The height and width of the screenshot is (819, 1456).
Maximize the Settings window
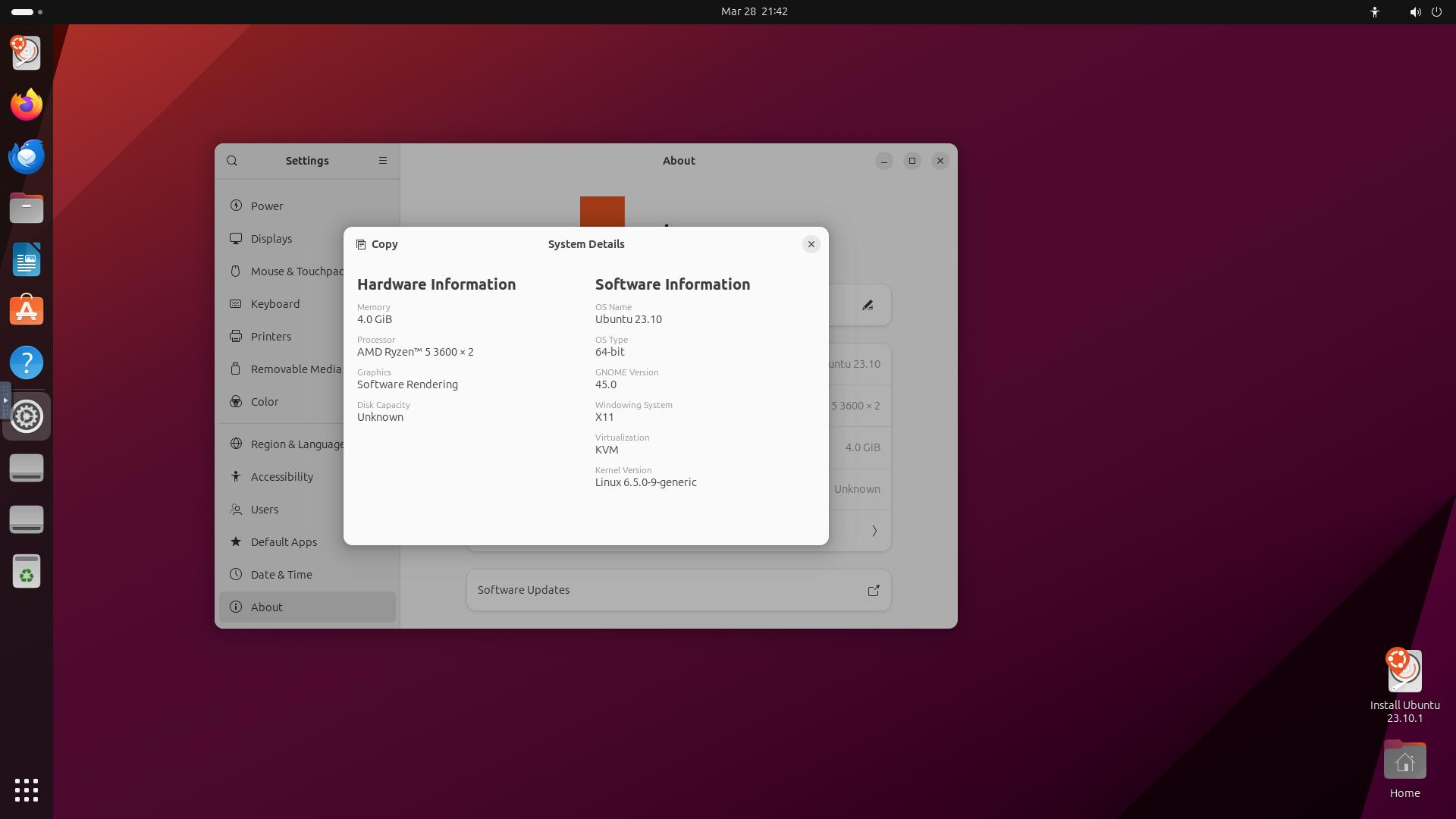click(912, 161)
